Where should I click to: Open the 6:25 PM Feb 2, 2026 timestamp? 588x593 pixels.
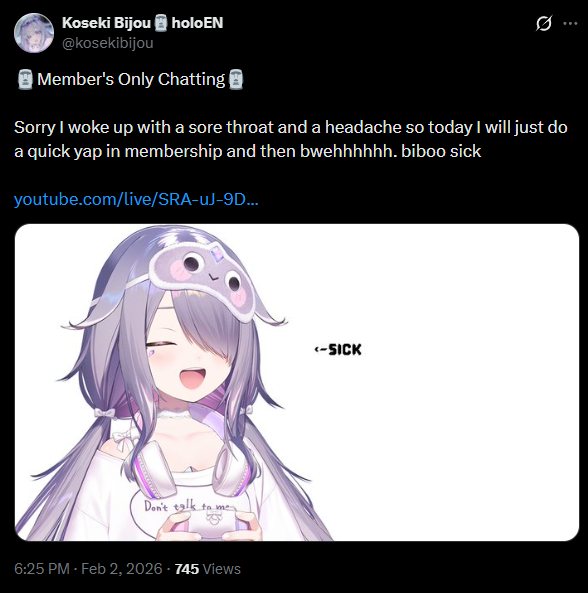pyautogui.click(x=88, y=569)
